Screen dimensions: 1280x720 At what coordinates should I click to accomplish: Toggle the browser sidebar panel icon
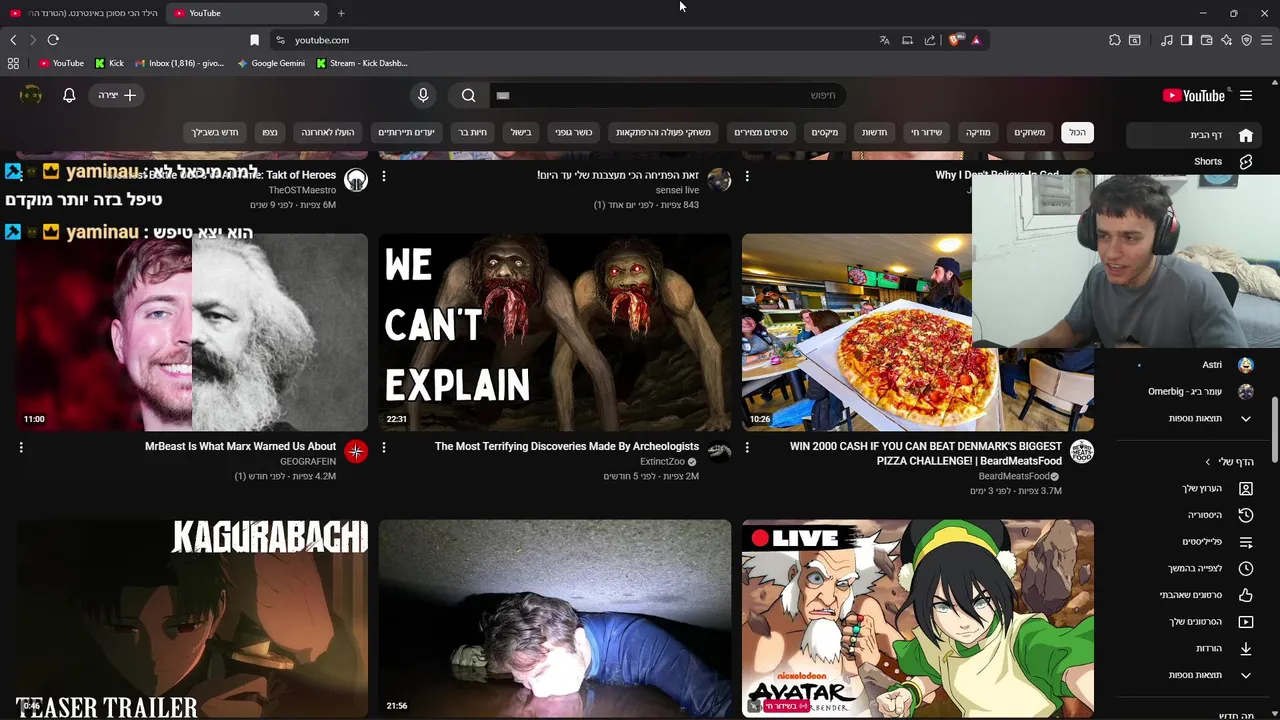pyautogui.click(x=1186, y=40)
